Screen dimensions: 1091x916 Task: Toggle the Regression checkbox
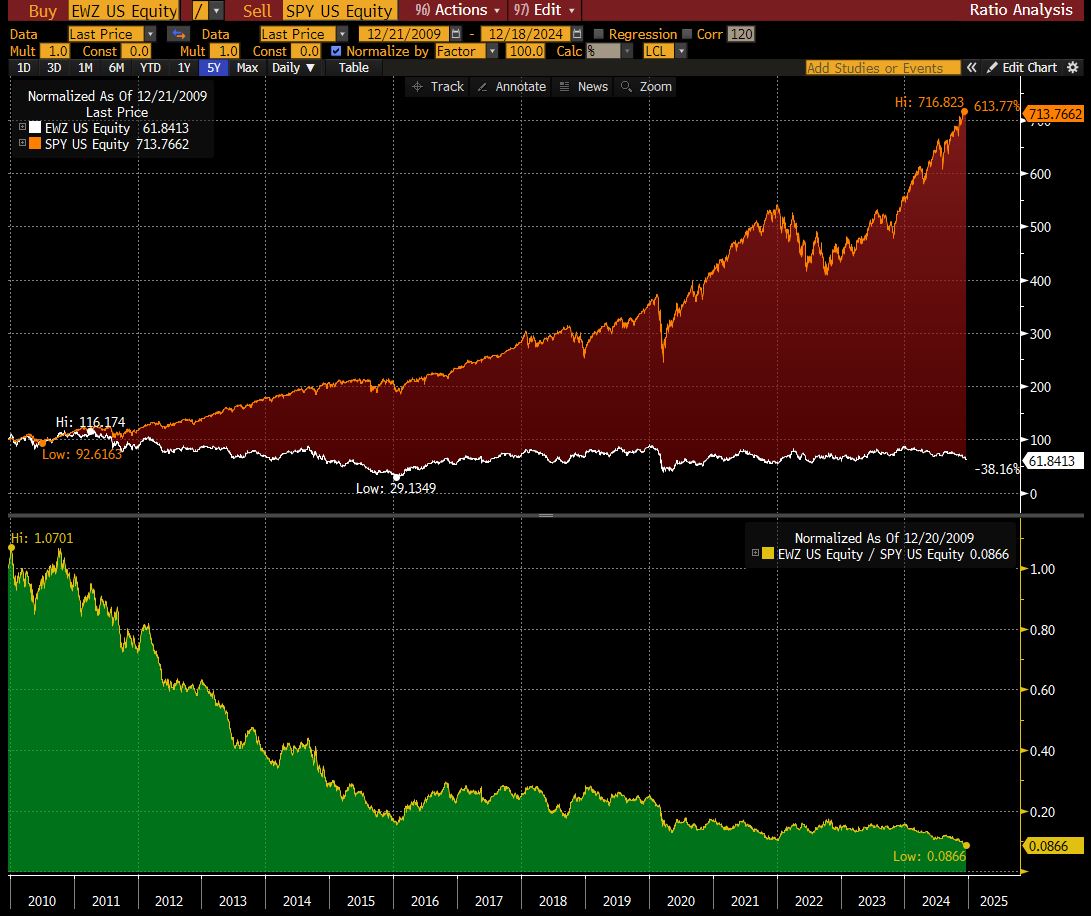coord(598,34)
